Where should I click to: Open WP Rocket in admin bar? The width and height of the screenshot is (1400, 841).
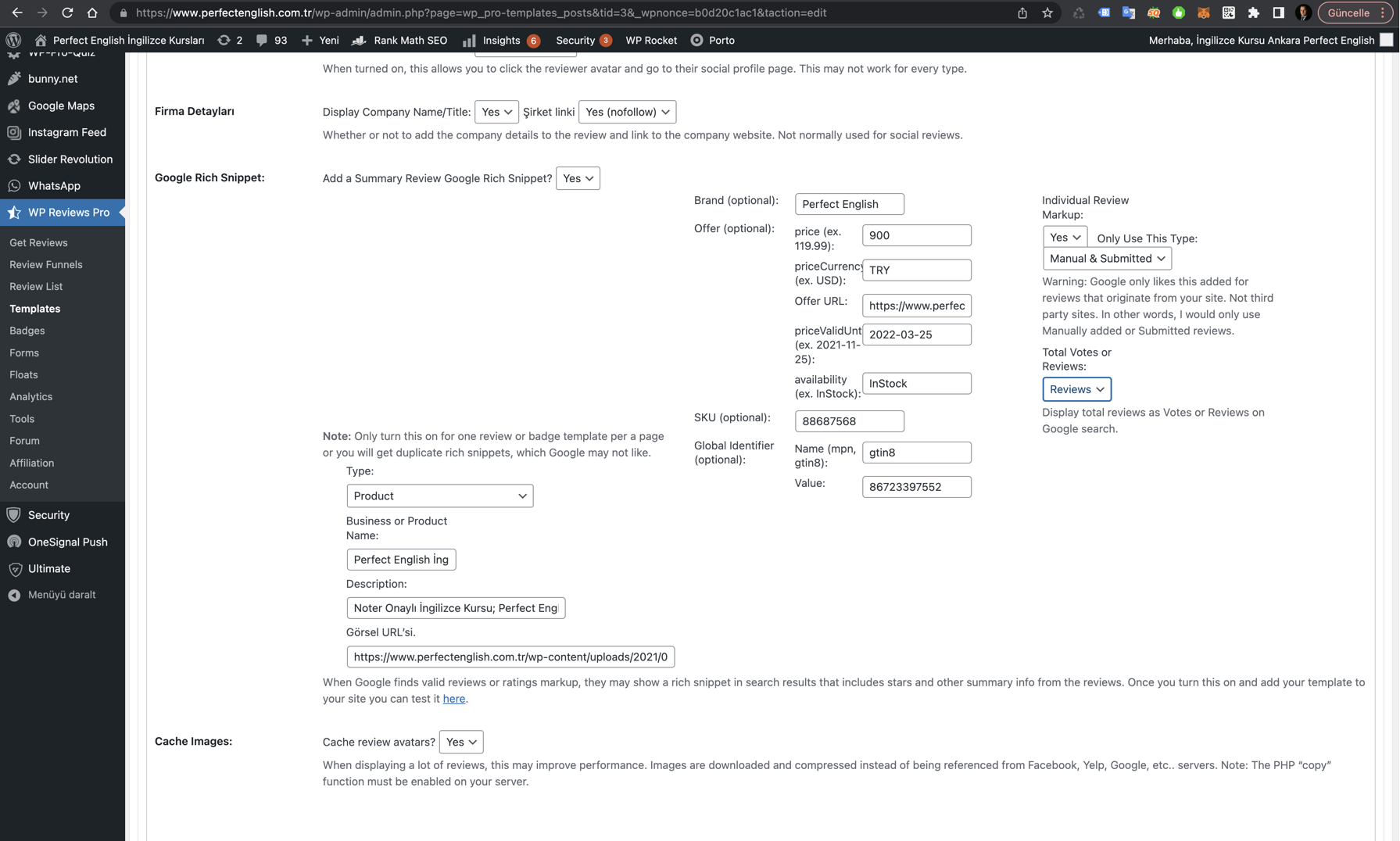651,40
